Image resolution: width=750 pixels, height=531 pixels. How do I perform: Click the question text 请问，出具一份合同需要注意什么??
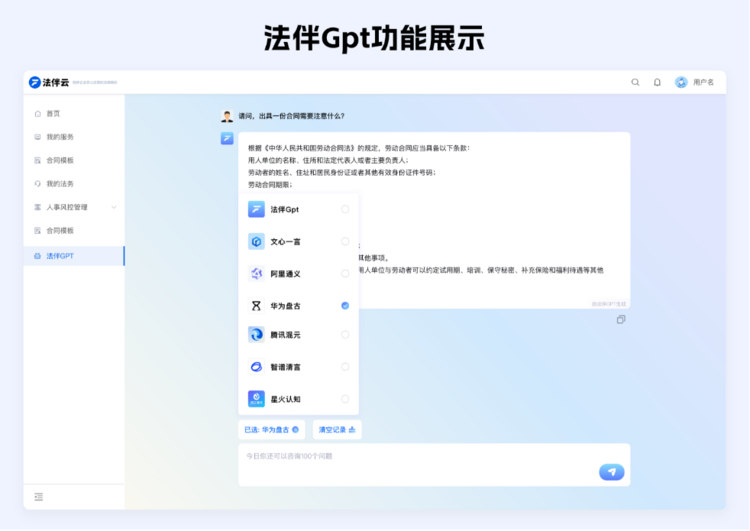[291, 116]
